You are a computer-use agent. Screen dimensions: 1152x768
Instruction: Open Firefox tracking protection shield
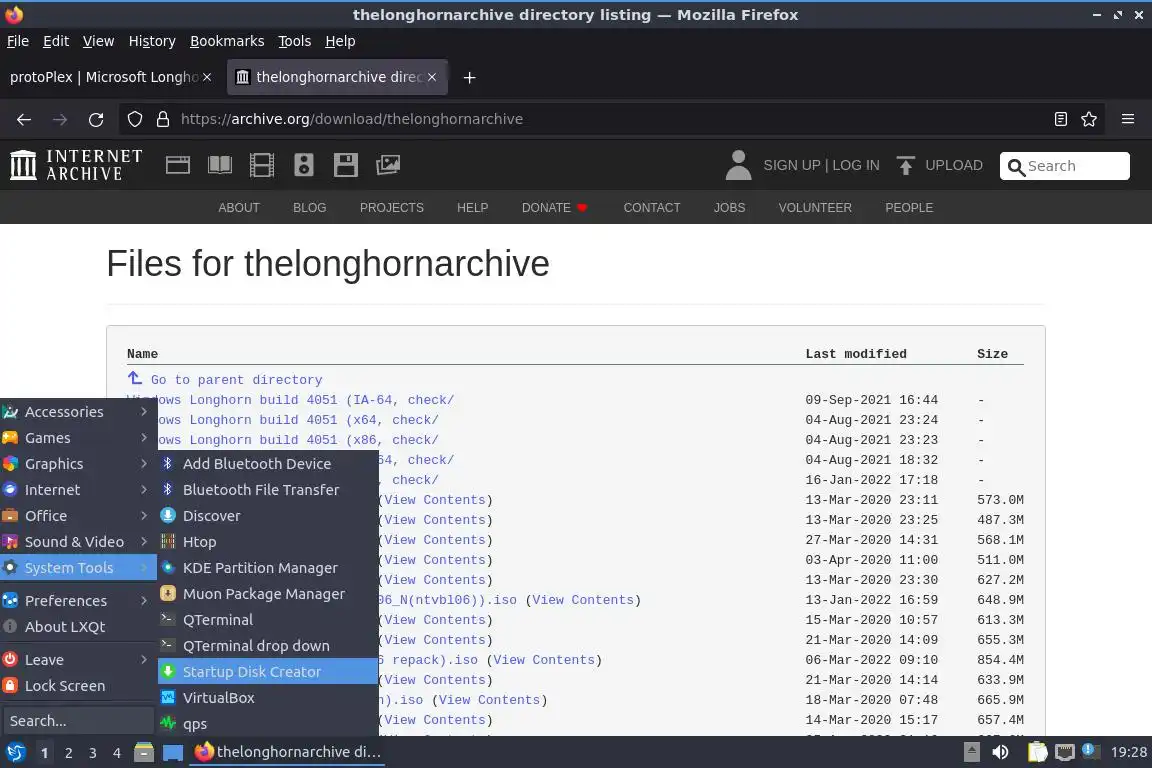tap(134, 119)
